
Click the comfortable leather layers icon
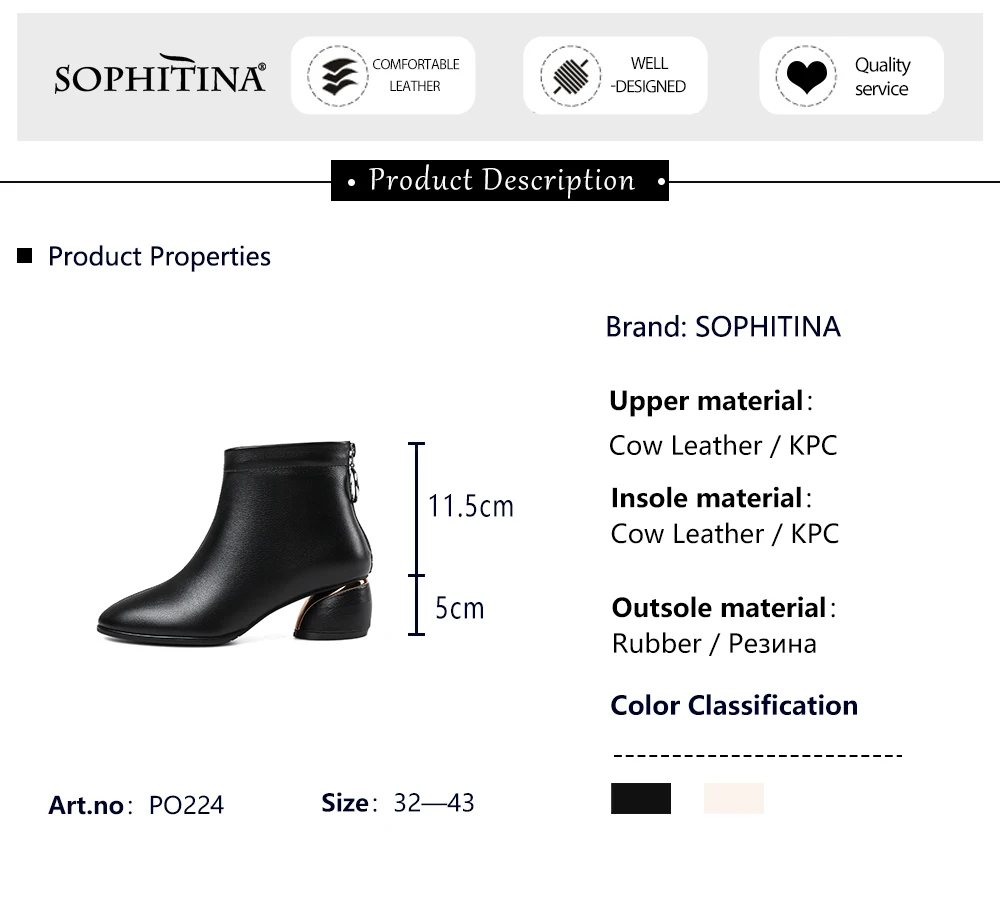tap(338, 76)
